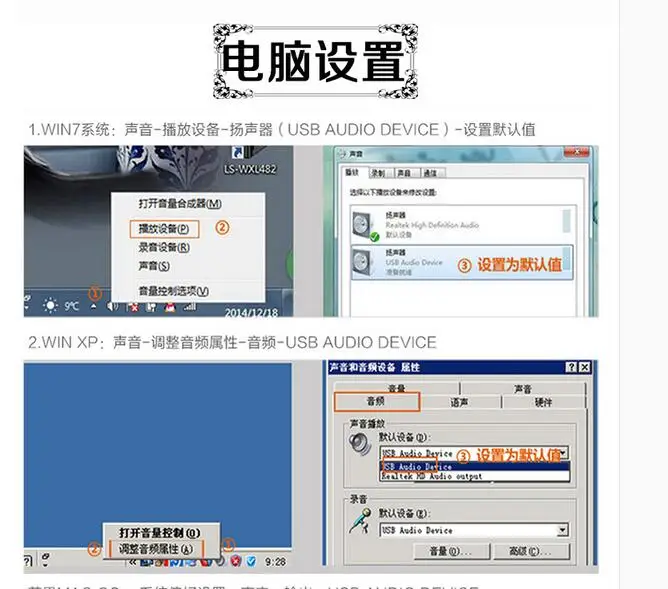Screen dimensions: 668x589
Task: Open the red-X flag icon in Win7 tray
Action: click(132, 307)
